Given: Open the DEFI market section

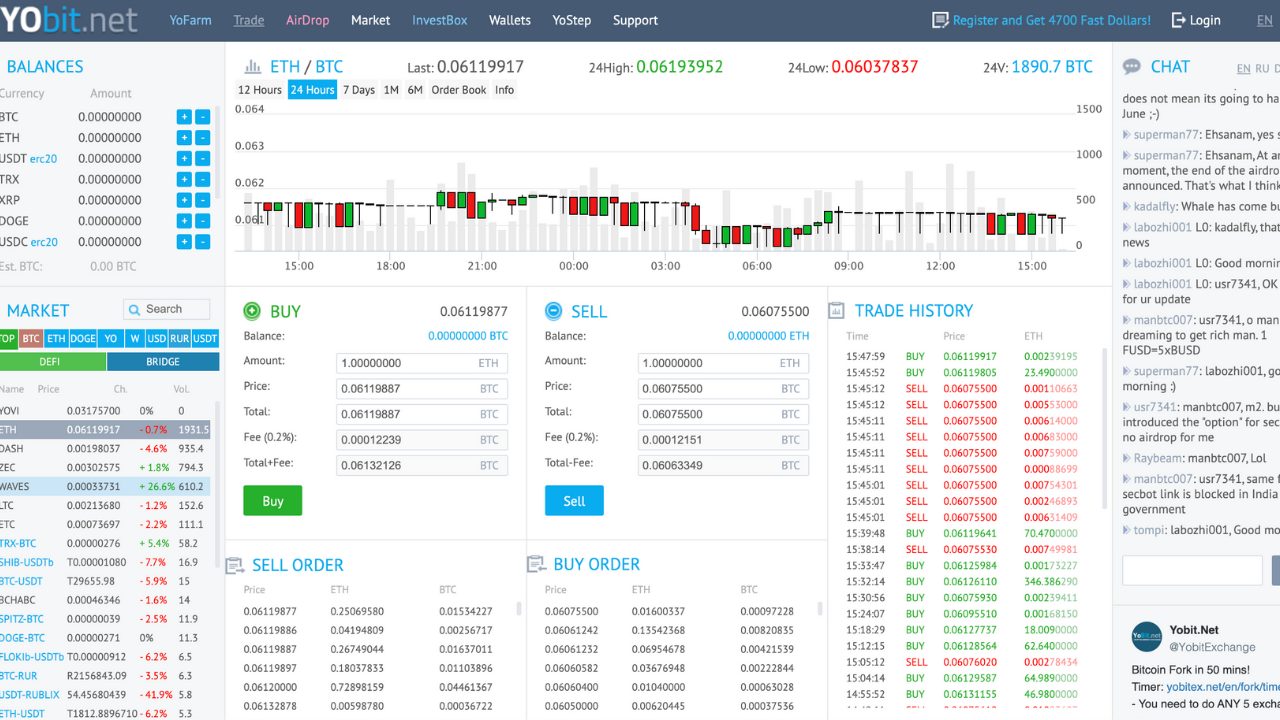Looking at the screenshot, I should pos(52,362).
